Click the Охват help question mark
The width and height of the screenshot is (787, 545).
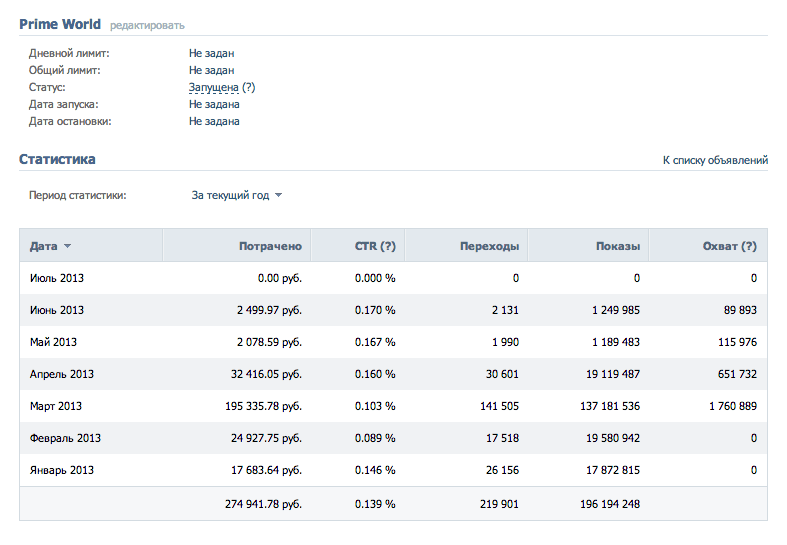tap(749, 246)
